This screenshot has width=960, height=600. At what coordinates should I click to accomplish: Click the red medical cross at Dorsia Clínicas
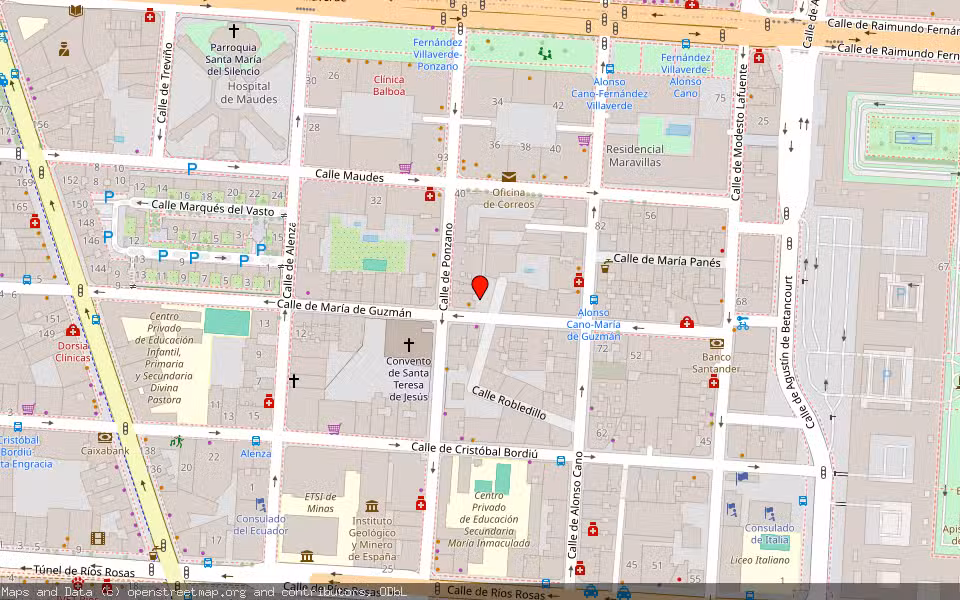73,331
